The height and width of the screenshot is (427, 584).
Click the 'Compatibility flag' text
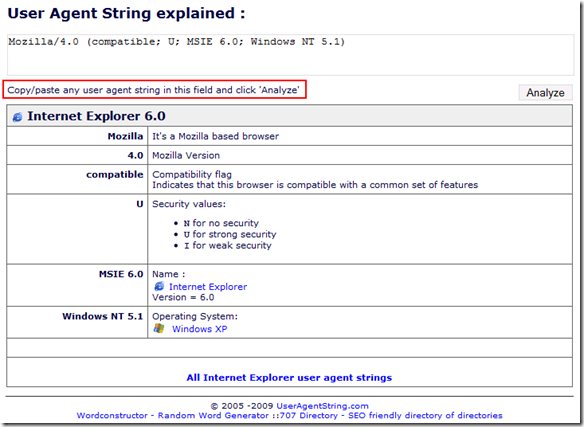coord(192,174)
